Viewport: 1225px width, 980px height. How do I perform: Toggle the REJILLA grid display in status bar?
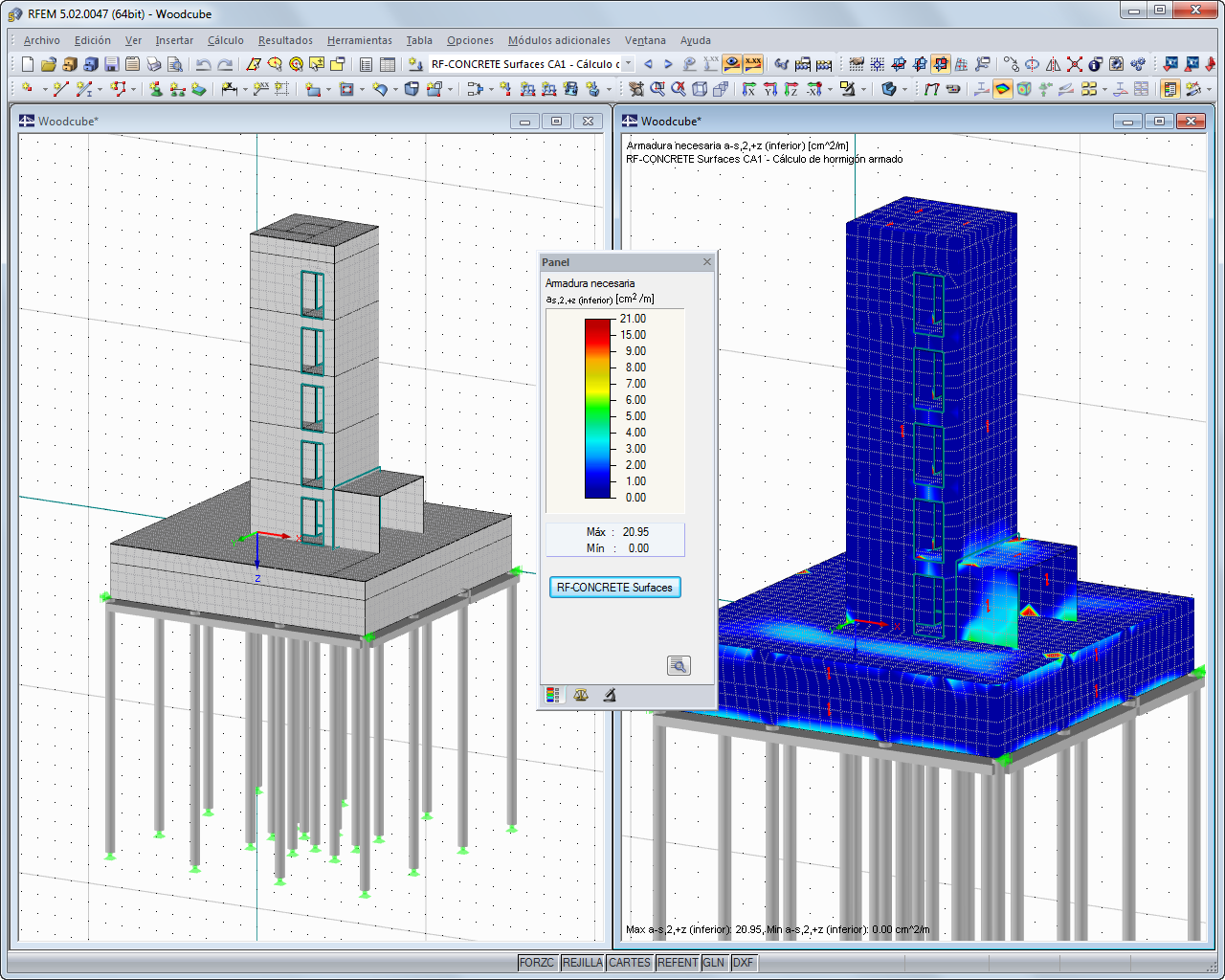point(583,963)
